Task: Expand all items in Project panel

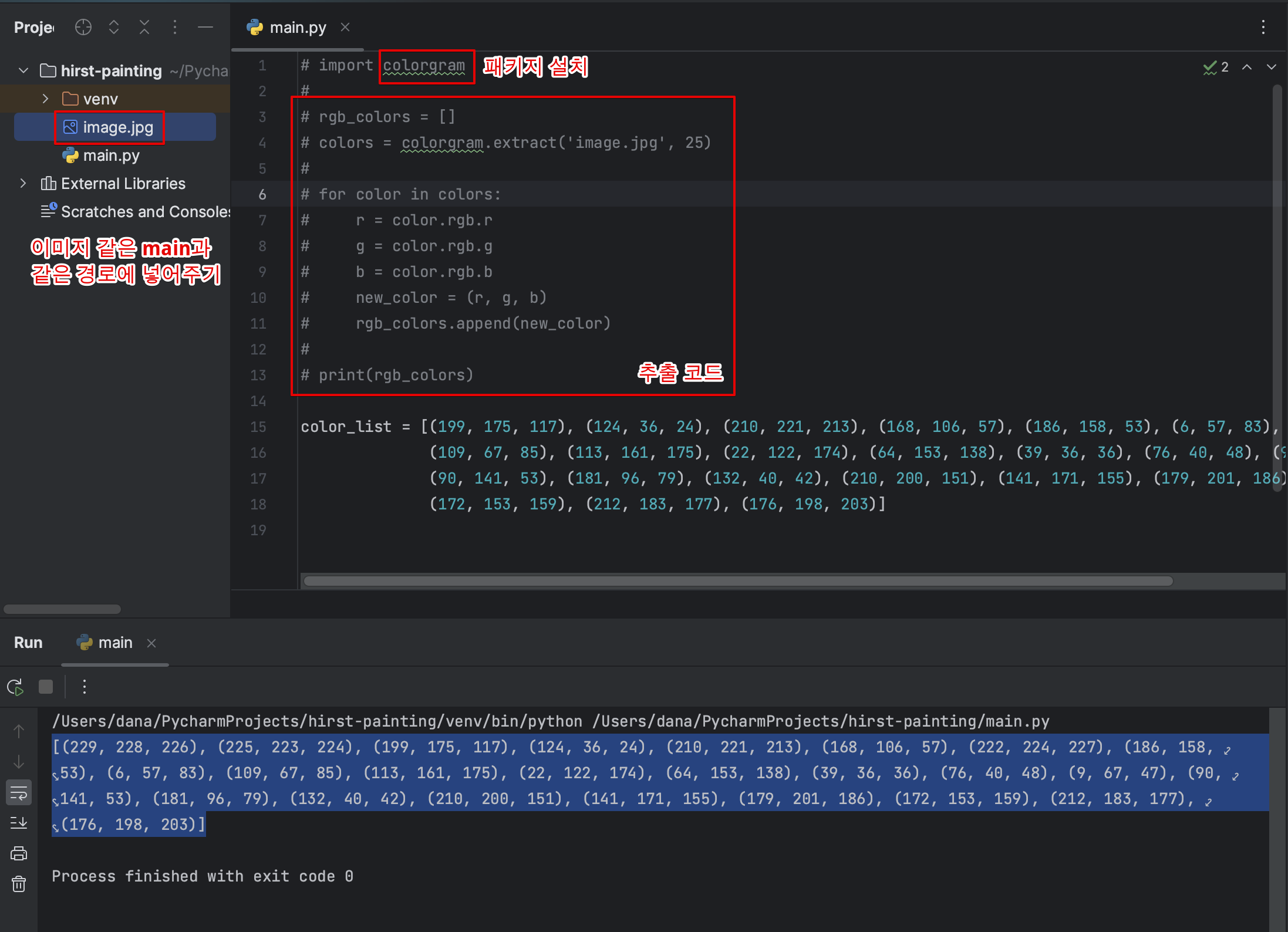Action: (x=114, y=27)
